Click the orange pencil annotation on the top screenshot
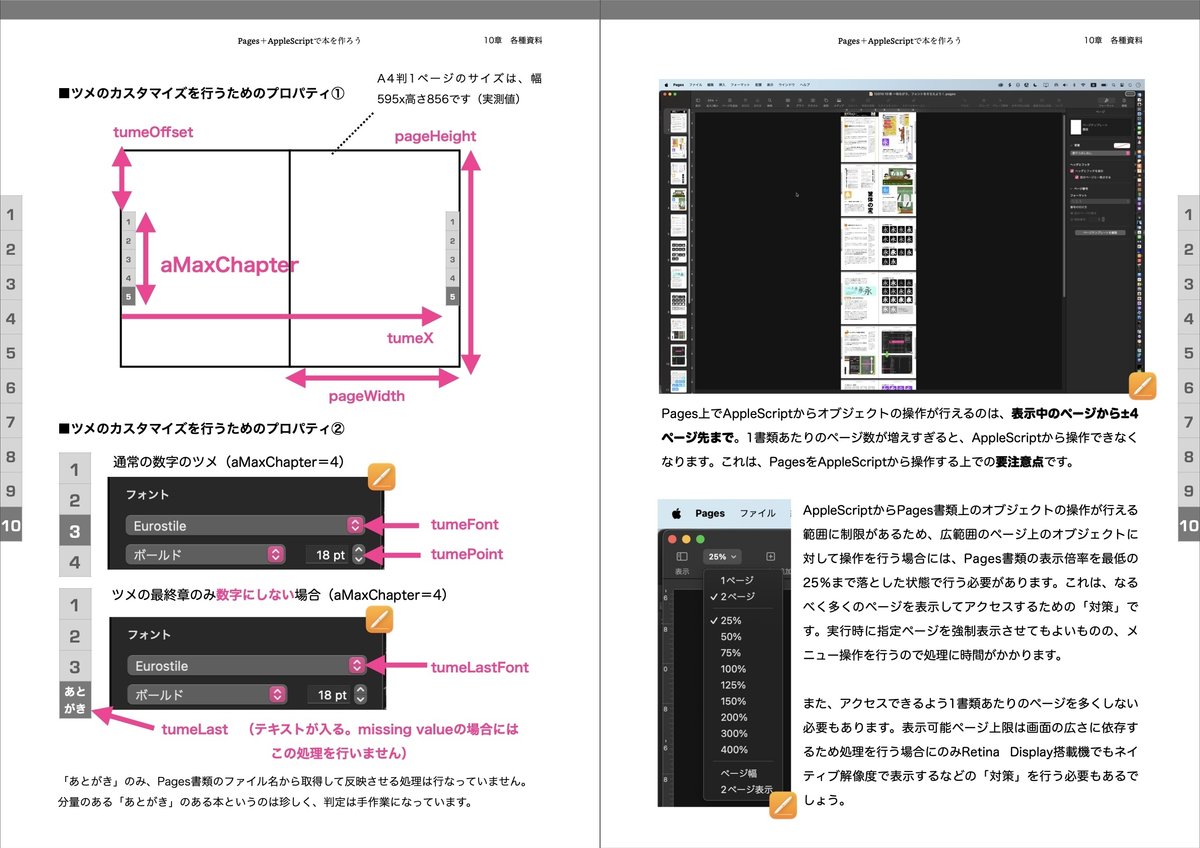The width and height of the screenshot is (1200, 848). (1143, 385)
